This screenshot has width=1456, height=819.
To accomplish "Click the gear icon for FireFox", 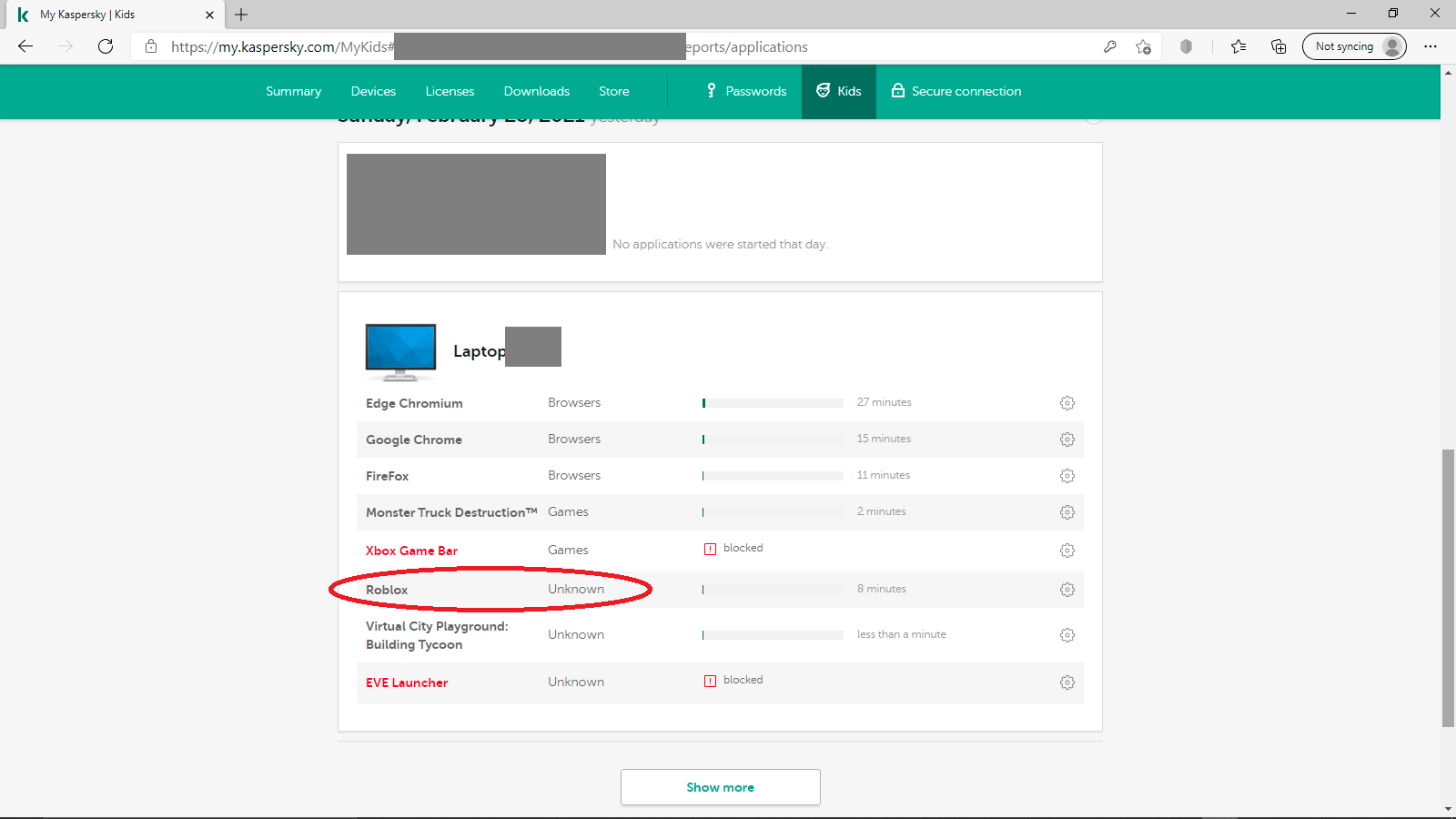I will (x=1067, y=476).
